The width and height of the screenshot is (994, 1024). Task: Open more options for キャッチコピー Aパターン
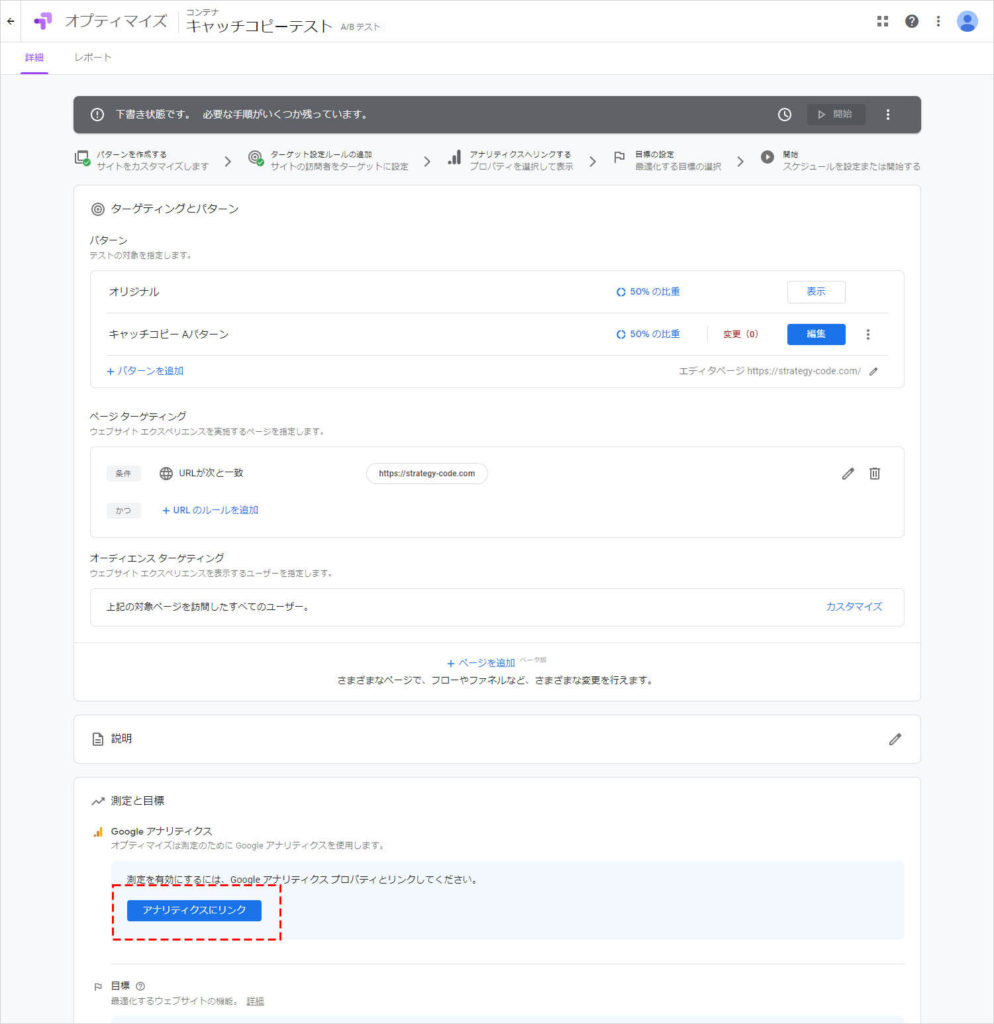(x=868, y=334)
